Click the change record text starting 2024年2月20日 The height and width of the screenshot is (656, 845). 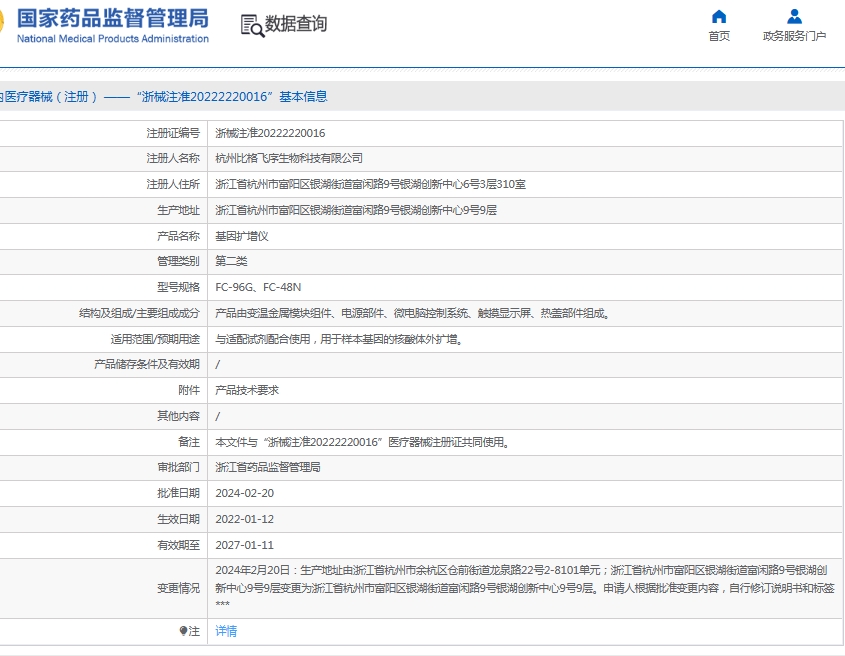(524, 588)
